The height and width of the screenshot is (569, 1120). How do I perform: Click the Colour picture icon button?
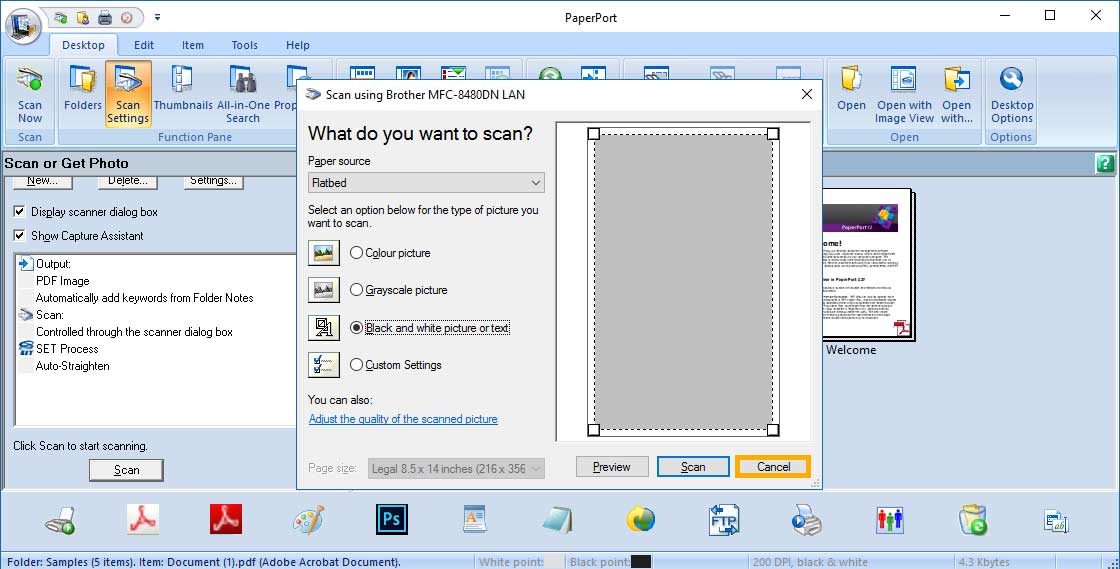click(324, 253)
